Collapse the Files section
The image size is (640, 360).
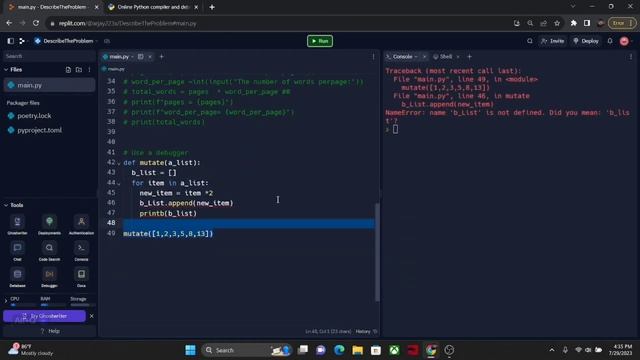pos(6,70)
